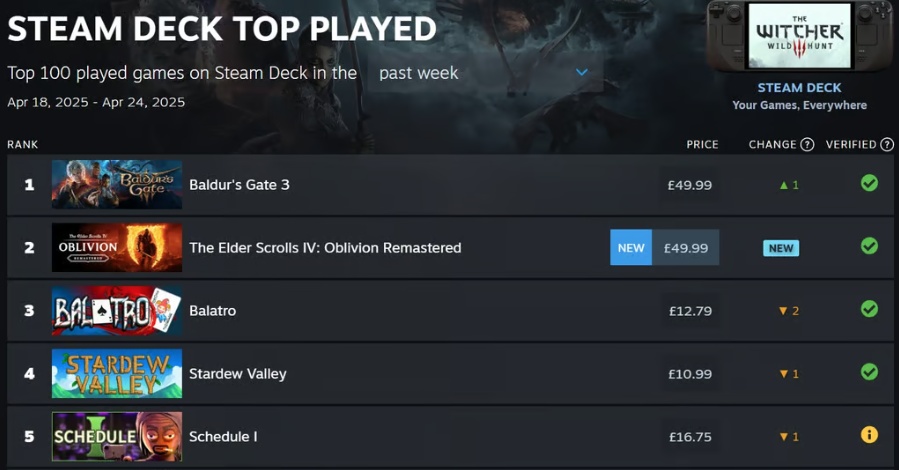899x470 pixels.
Task: Click Oblivion Remastered verified green checkmark
Action: tap(869, 246)
